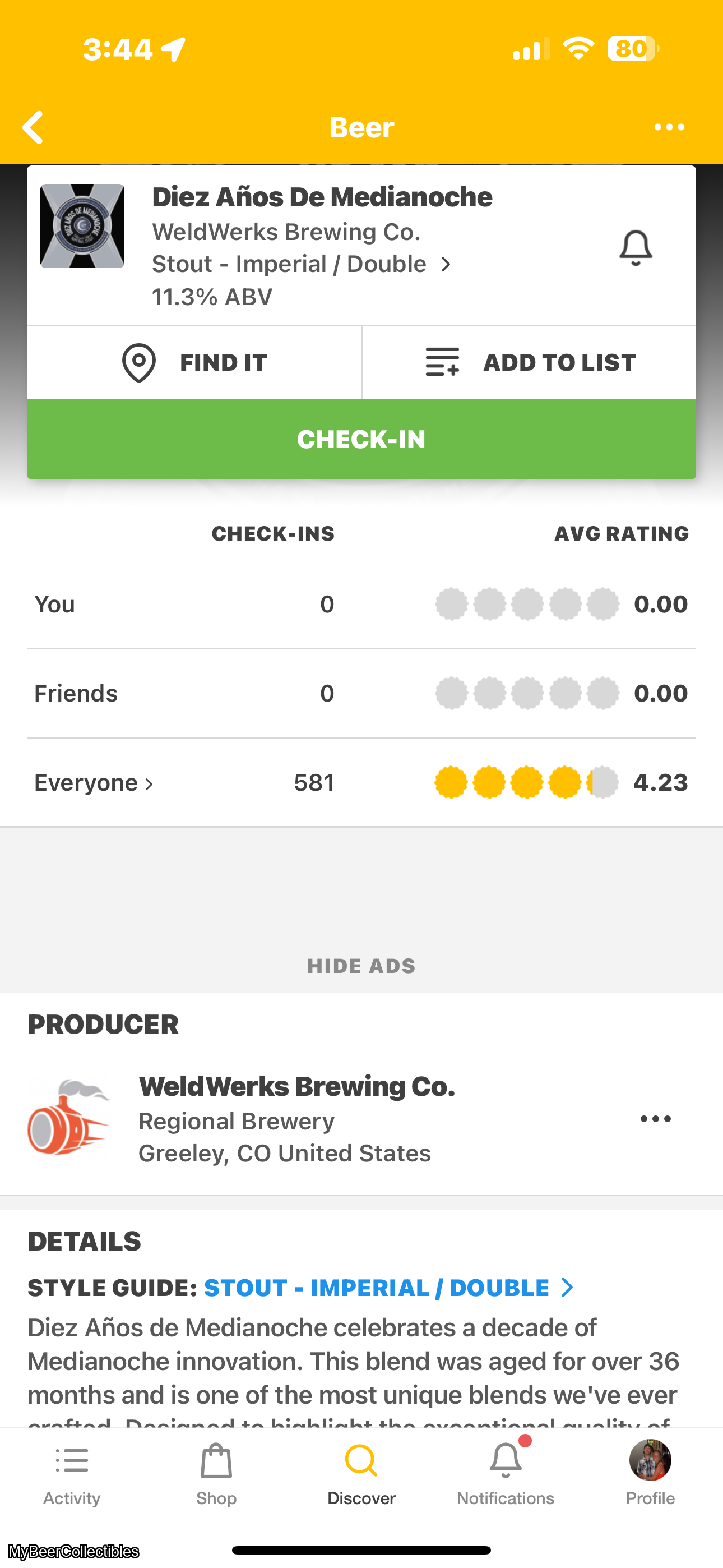Screen dimensions: 723x1568
Task: Tap the WeldWerks Brewing Co. logo
Action: click(69, 1118)
